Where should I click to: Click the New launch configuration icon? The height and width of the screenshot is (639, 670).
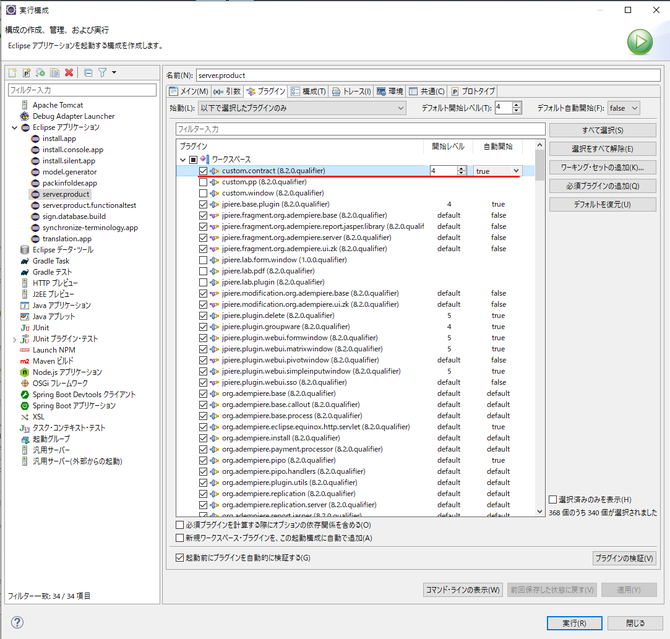(x=13, y=73)
